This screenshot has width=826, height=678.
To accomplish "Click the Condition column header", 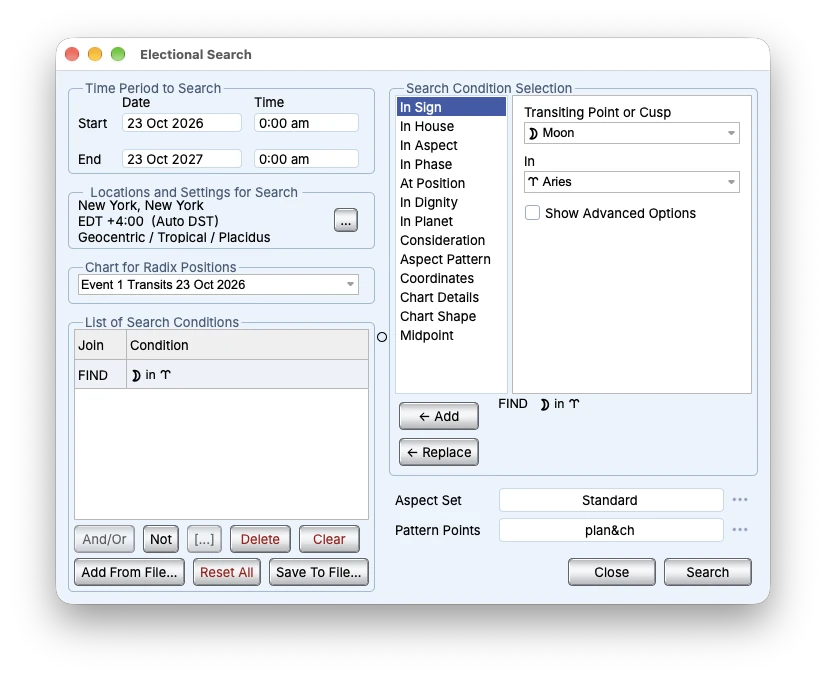I will tap(247, 345).
